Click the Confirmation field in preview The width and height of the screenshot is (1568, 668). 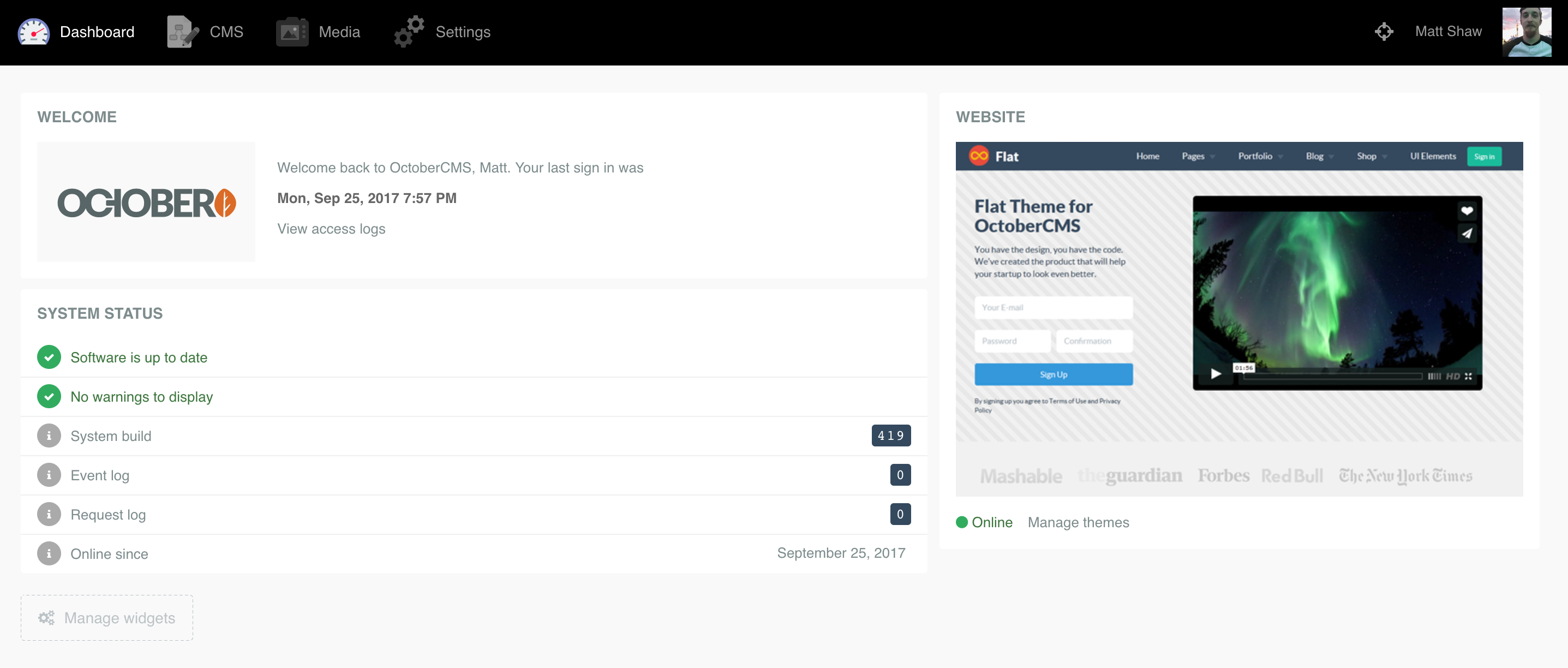tap(1094, 341)
